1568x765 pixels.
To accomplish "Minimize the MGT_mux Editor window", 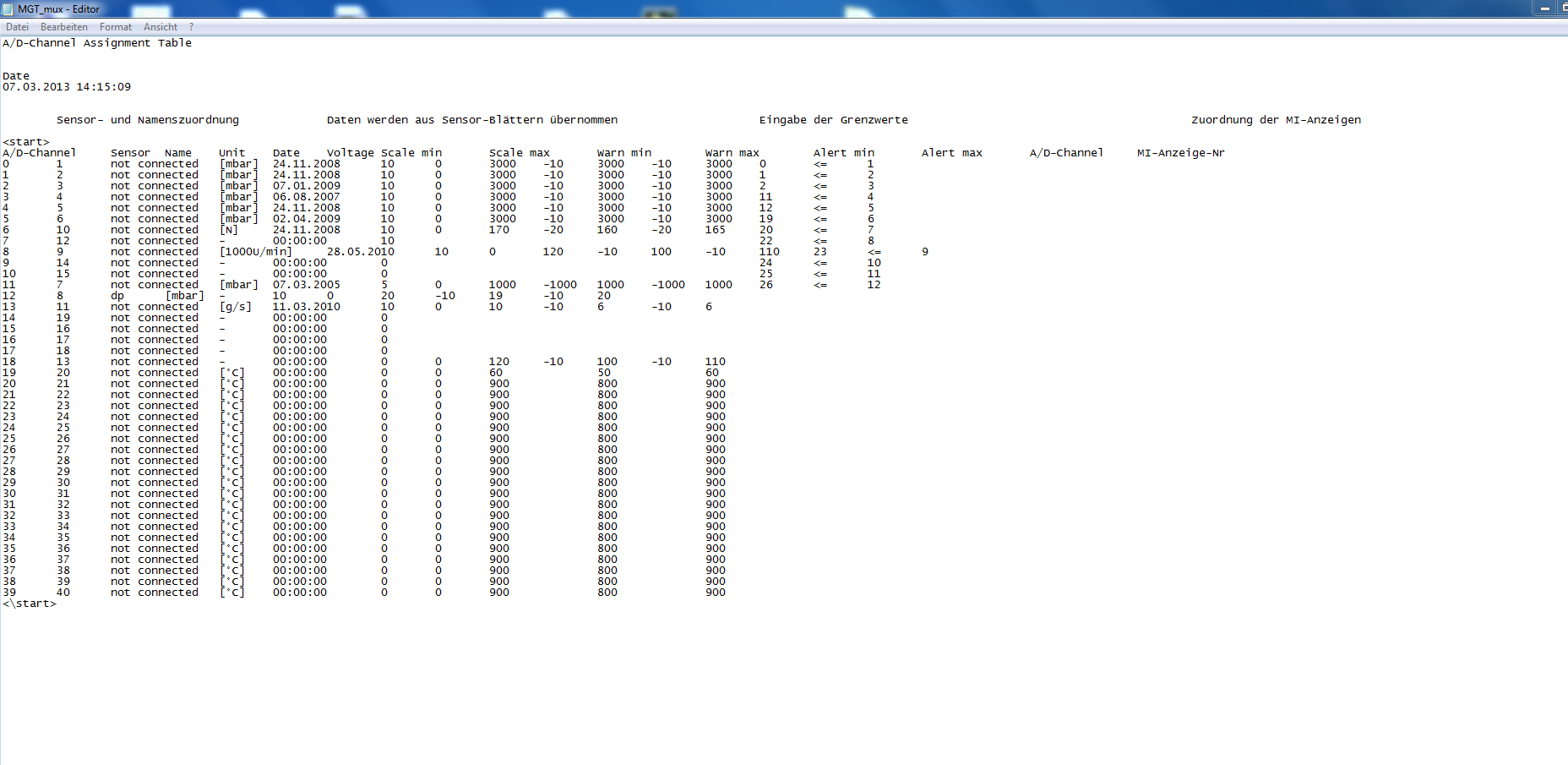I will [1544, 8].
